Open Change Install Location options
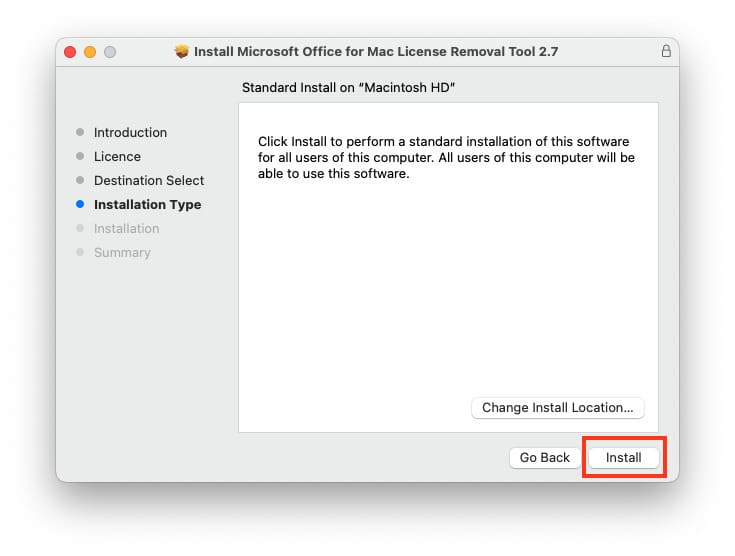Viewport: 735px width, 556px height. click(558, 408)
